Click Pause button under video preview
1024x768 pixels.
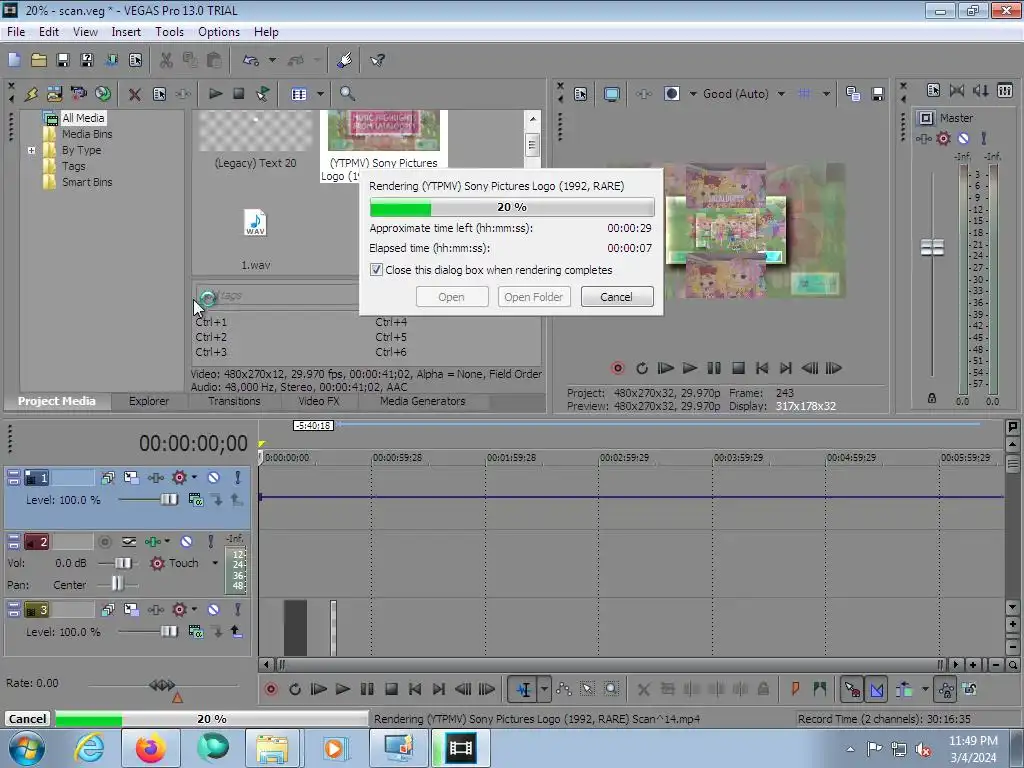(x=714, y=368)
